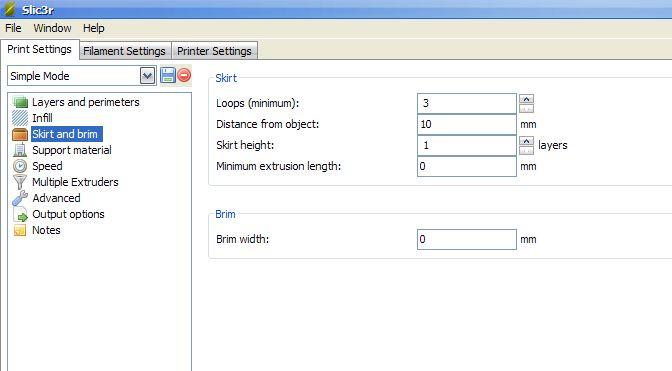
Task: Increase the Loops (minimum) value
Action: pyautogui.click(x=526, y=99)
